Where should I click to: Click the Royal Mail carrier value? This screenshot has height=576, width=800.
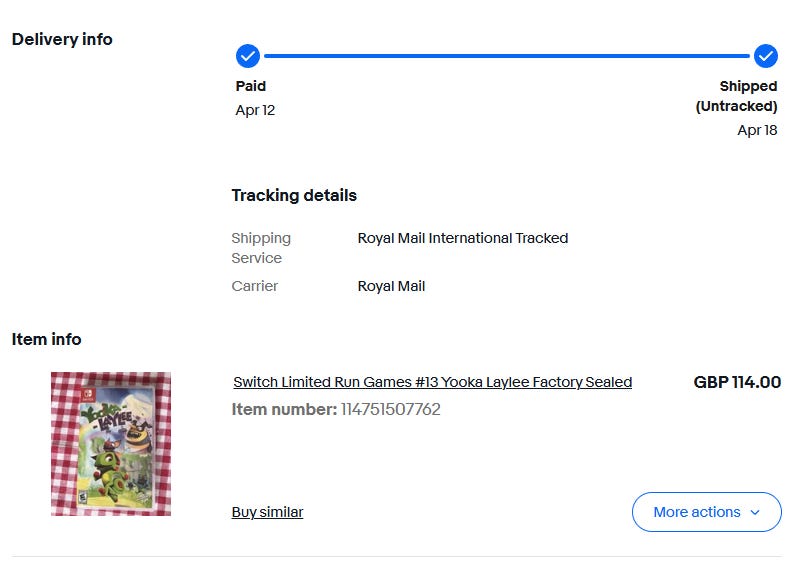[x=391, y=286]
